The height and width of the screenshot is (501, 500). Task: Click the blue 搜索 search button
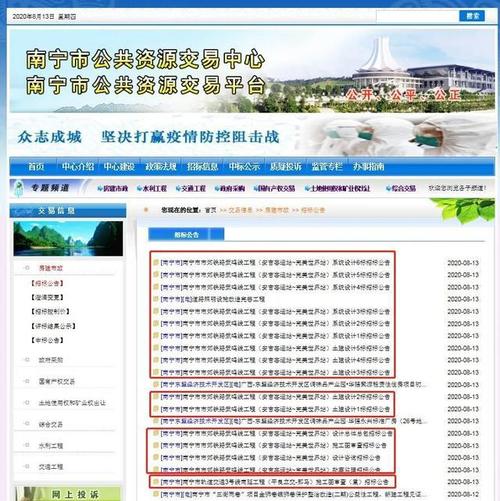(472, 16)
